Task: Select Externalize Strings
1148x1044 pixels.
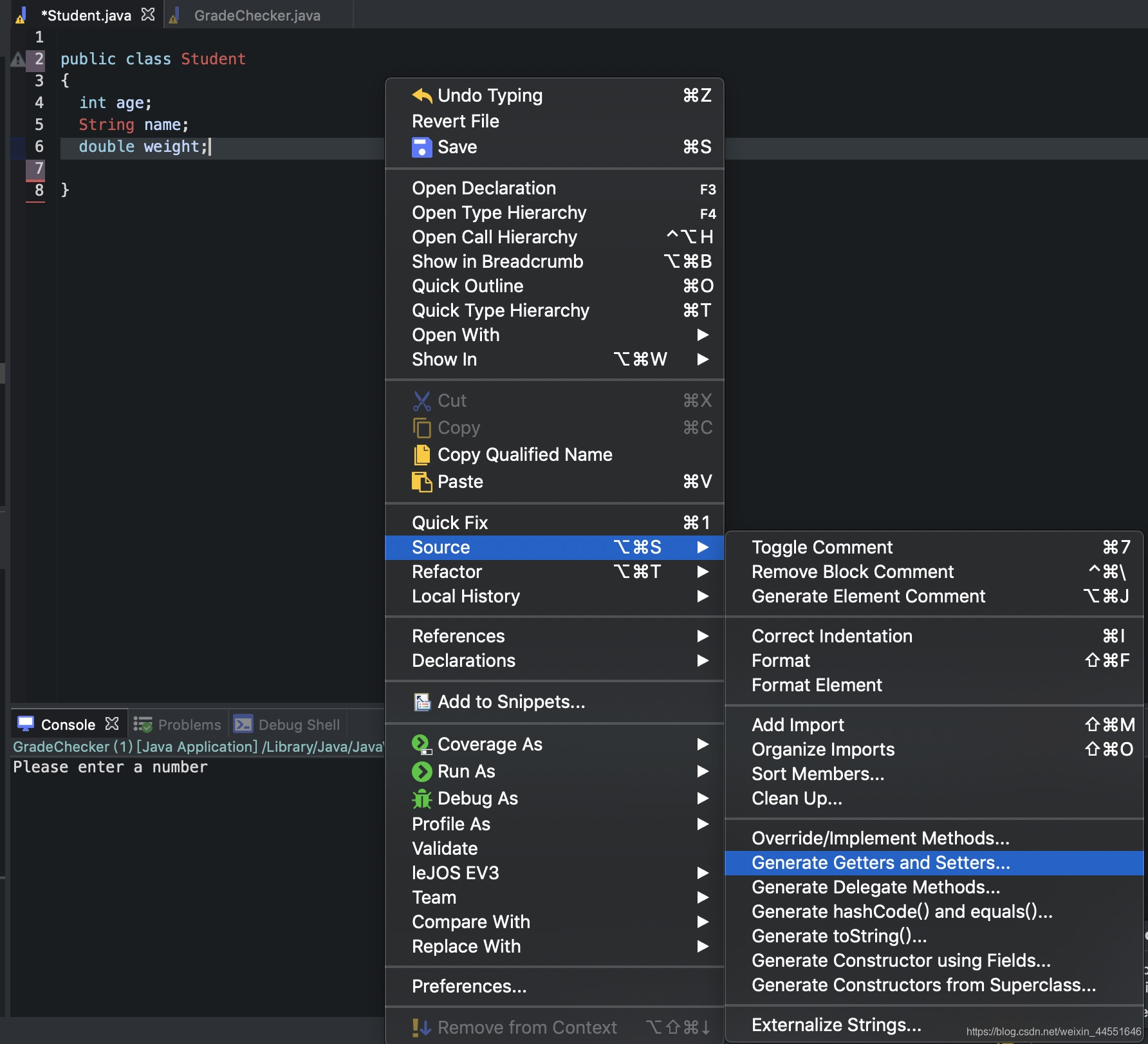Action: [x=934, y=1025]
